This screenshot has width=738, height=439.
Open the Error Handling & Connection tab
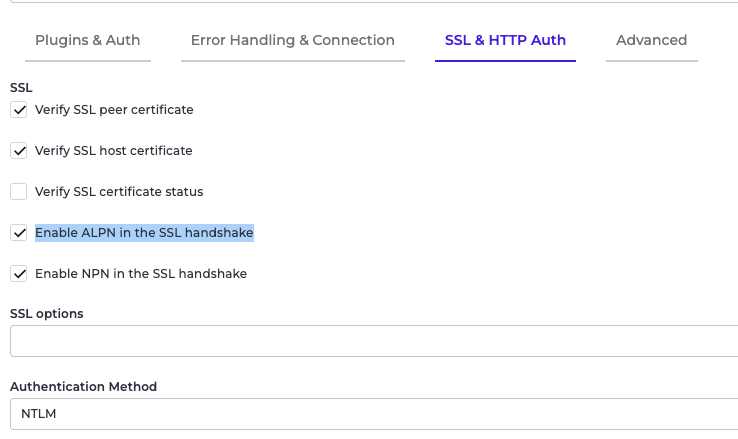[x=293, y=40]
